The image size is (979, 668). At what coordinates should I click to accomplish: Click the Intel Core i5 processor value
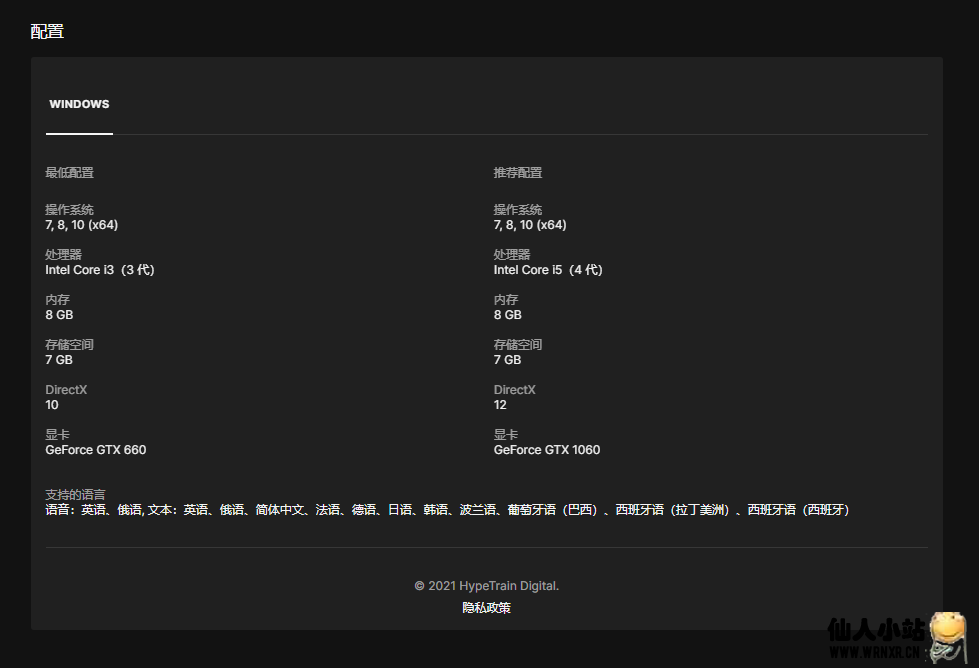pos(547,270)
